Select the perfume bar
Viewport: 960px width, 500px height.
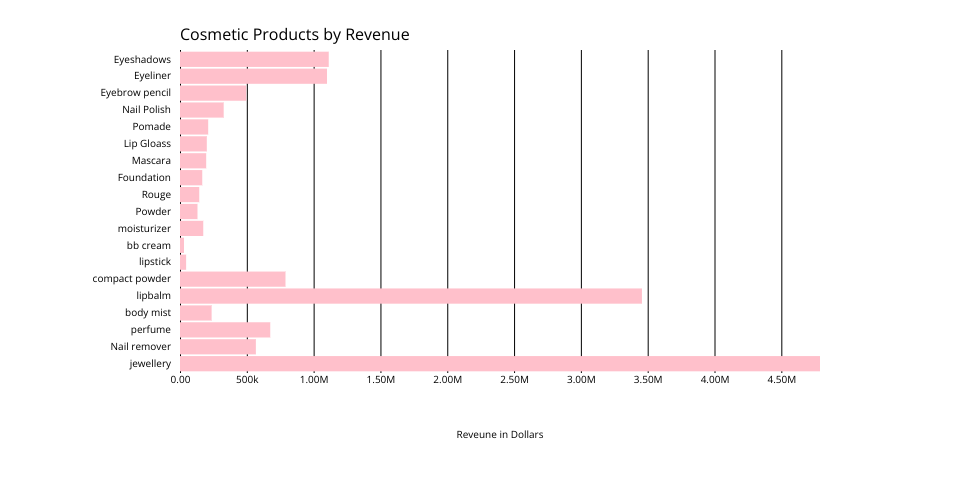225,330
